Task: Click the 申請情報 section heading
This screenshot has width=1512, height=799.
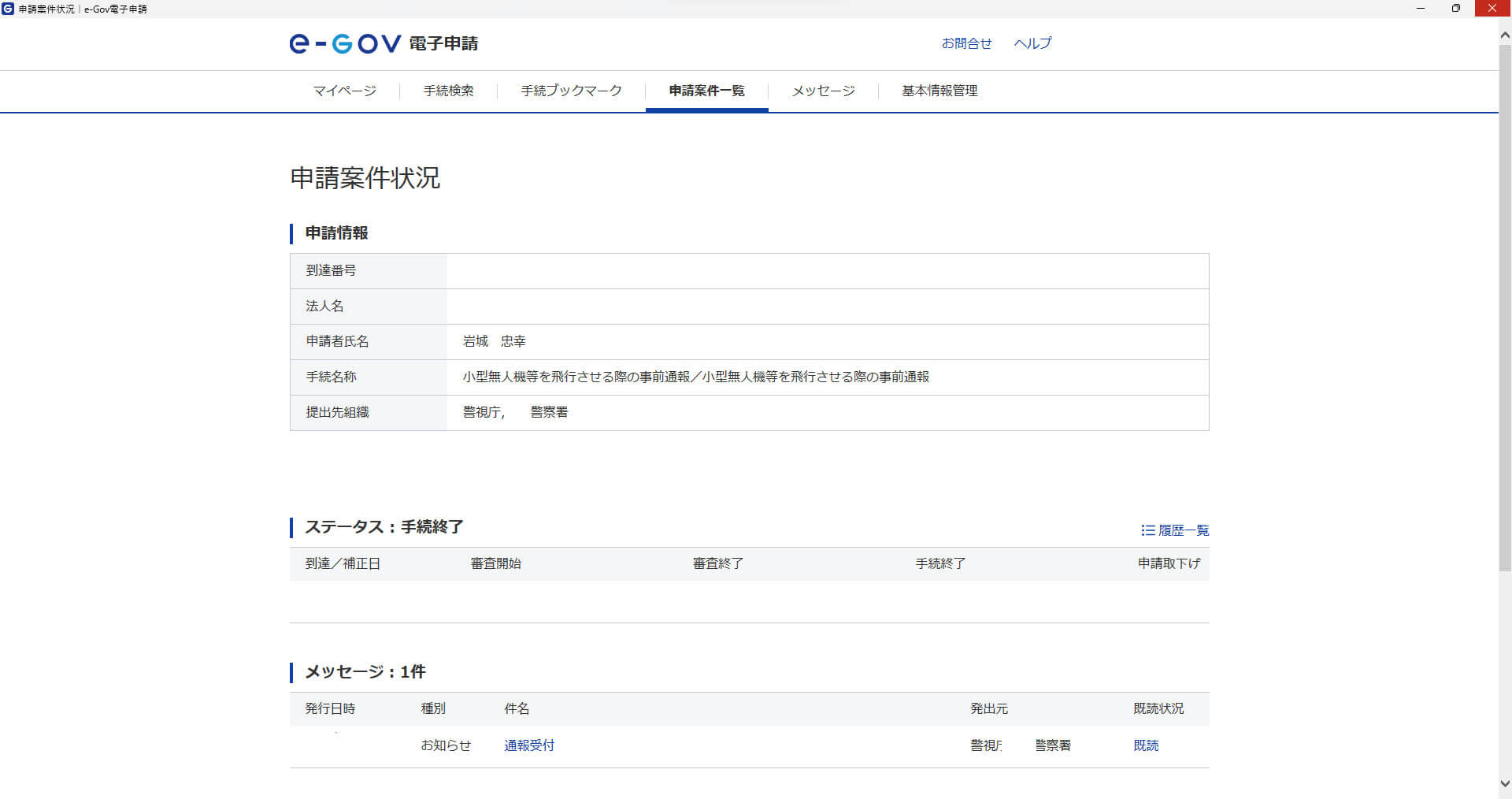Action: (337, 233)
